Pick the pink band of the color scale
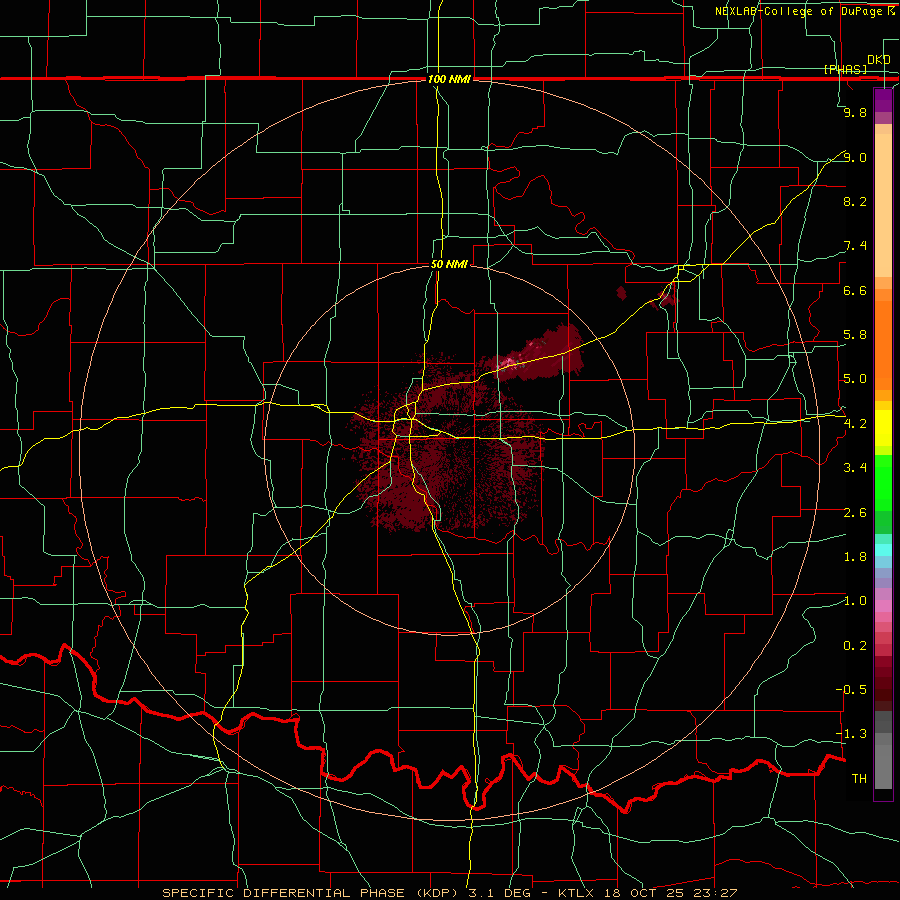Viewport: 900px width, 900px height. click(x=883, y=606)
